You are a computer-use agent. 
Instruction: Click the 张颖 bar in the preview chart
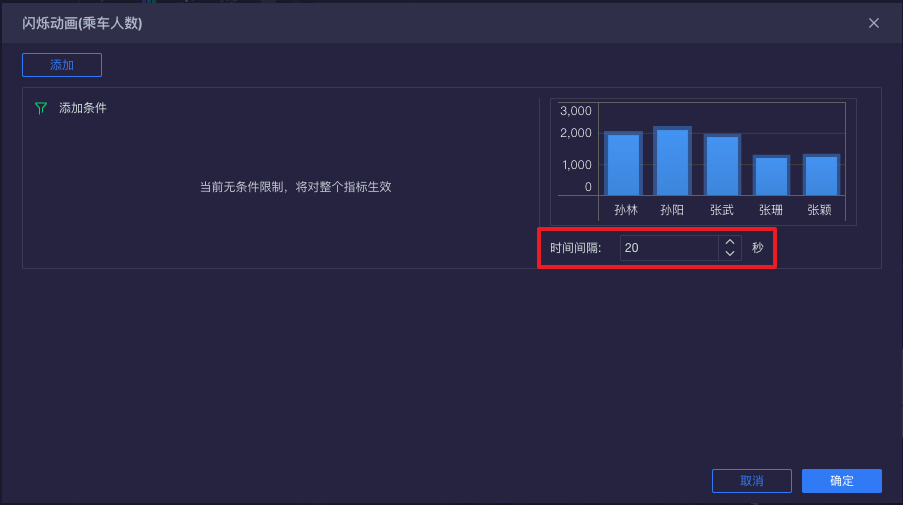821,174
